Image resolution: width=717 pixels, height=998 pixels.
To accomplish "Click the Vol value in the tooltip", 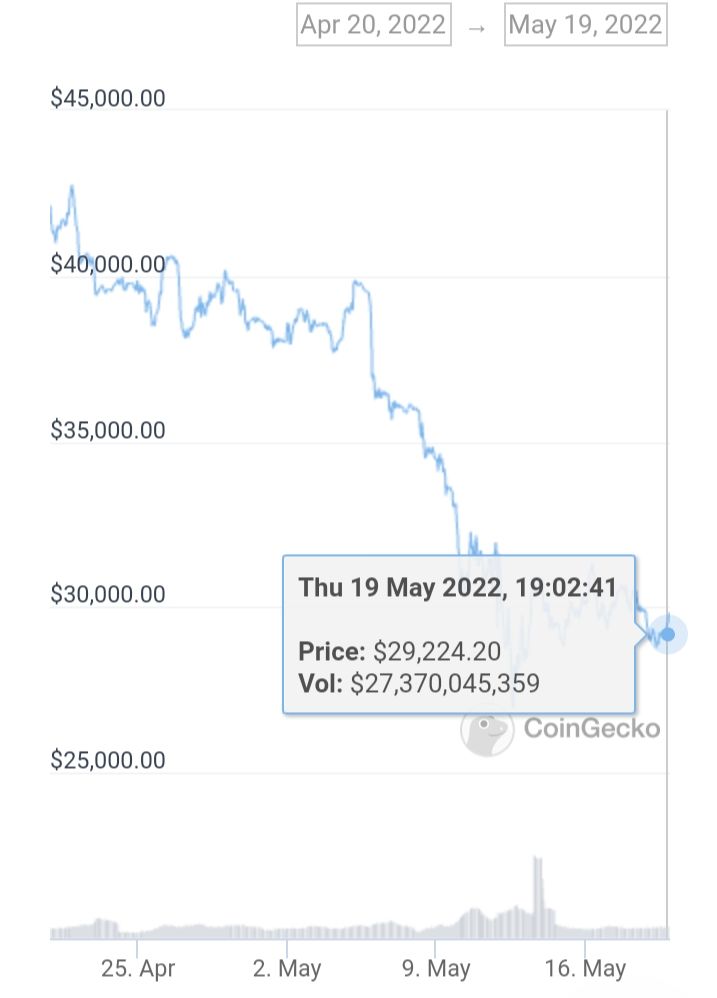I will (445, 684).
